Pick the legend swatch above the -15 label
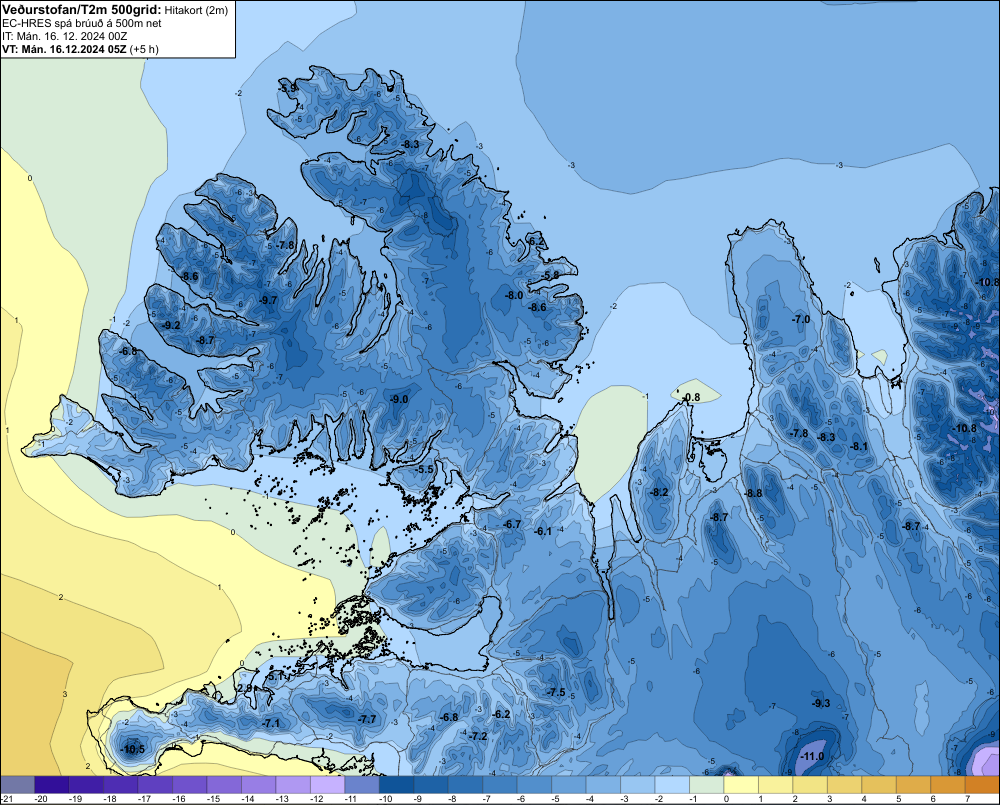 point(224,784)
